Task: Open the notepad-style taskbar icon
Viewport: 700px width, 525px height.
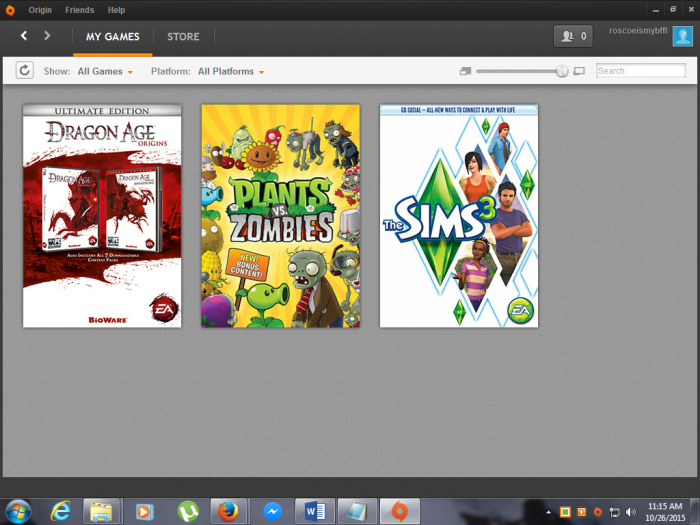Action: click(x=357, y=512)
